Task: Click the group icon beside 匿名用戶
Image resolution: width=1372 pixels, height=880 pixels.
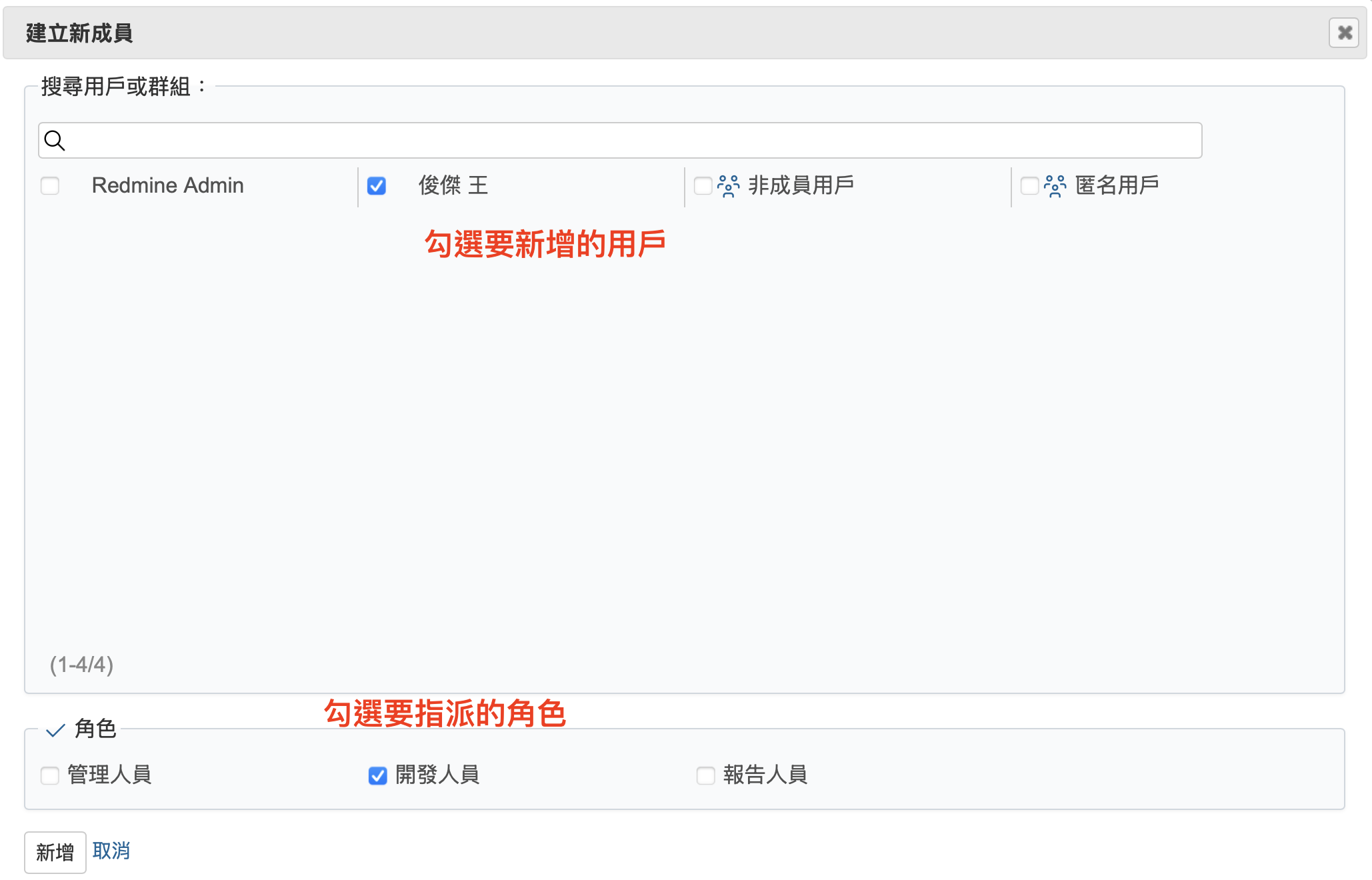Action: [x=1055, y=186]
